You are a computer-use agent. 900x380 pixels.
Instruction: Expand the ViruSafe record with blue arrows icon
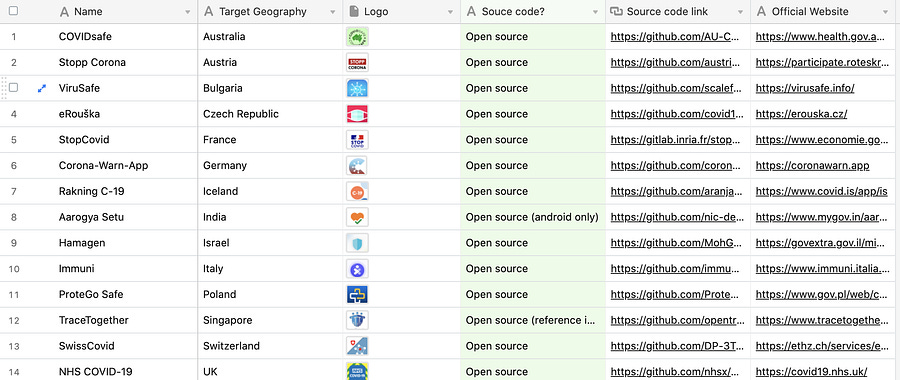[41, 88]
